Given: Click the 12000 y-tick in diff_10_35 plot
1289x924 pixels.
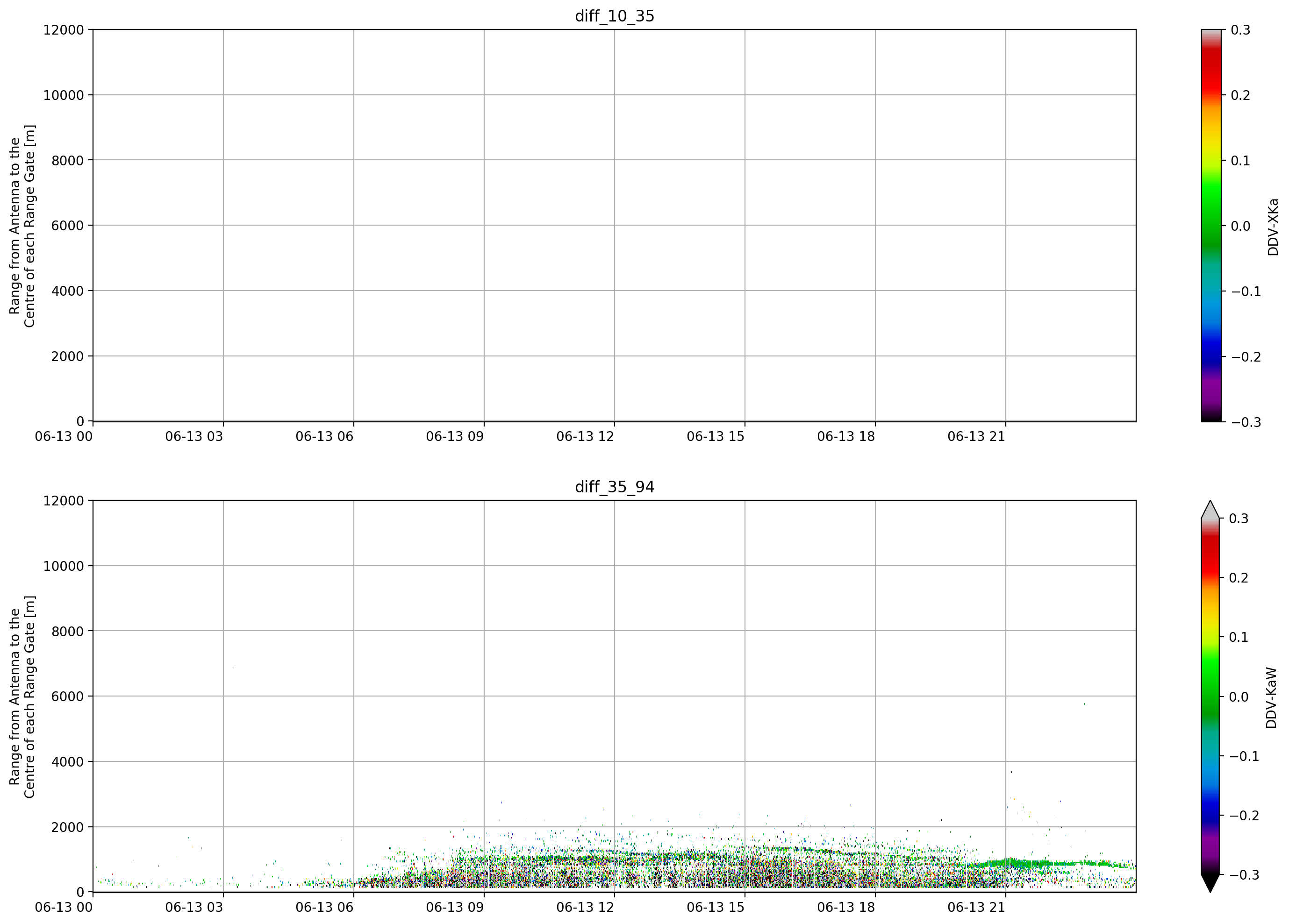Looking at the screenshot, I should pos(64,29).
